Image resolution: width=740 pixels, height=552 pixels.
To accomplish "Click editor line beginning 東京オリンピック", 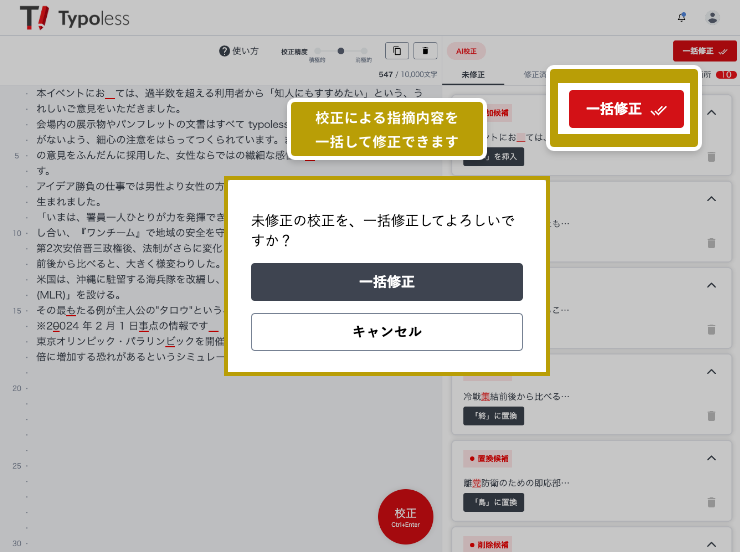I will point(130,342).
